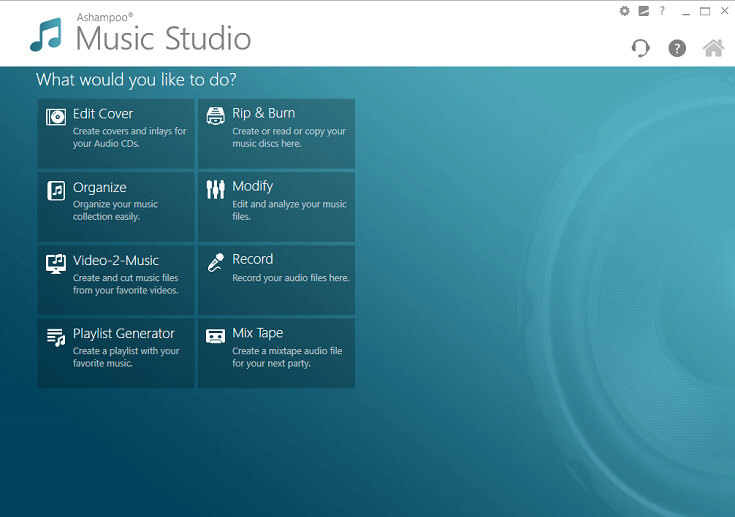This screenshot has width=735, height=517.
Task: Click the 'What would you like to do?' heading
Action: point(136,80)
